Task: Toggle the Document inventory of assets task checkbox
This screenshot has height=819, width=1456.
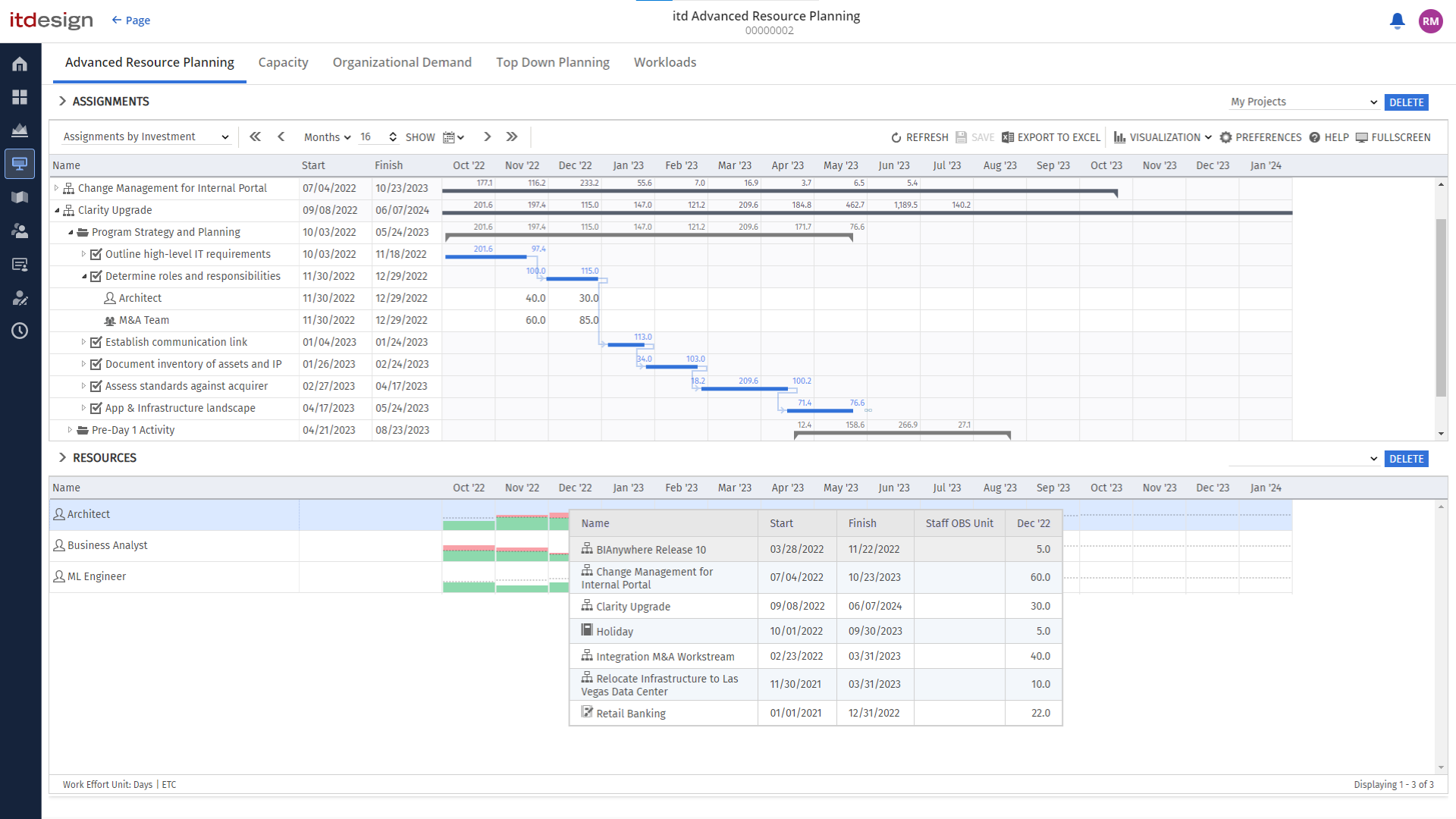Action: point(96,365)
